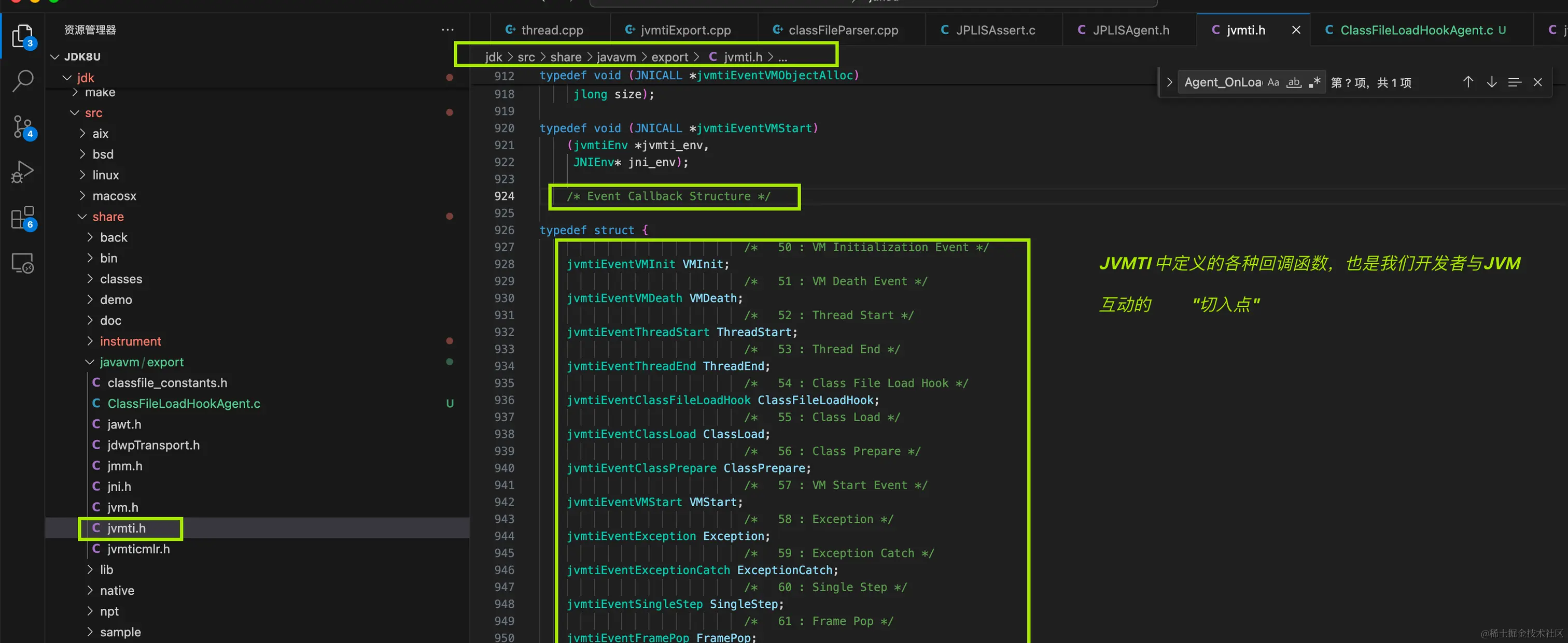
Task: Go to previous find match arrow
Action: click(1467, 82)
